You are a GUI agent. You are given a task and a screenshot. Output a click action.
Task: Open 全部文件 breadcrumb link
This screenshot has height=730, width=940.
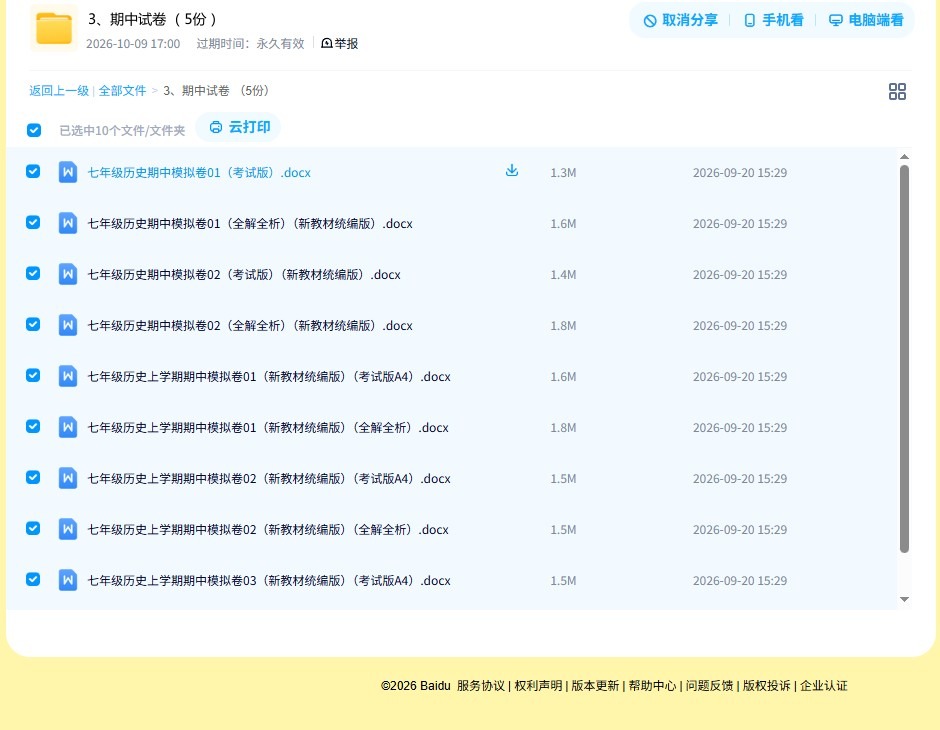122,91
